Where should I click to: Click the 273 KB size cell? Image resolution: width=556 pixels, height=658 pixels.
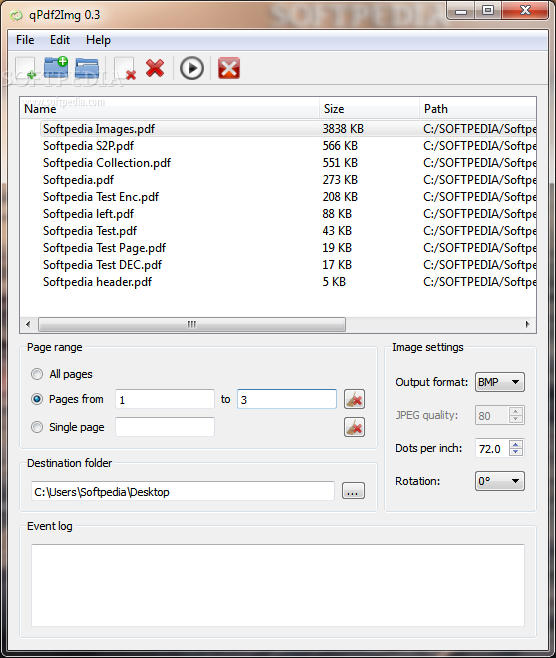click(x=340, y=180)
